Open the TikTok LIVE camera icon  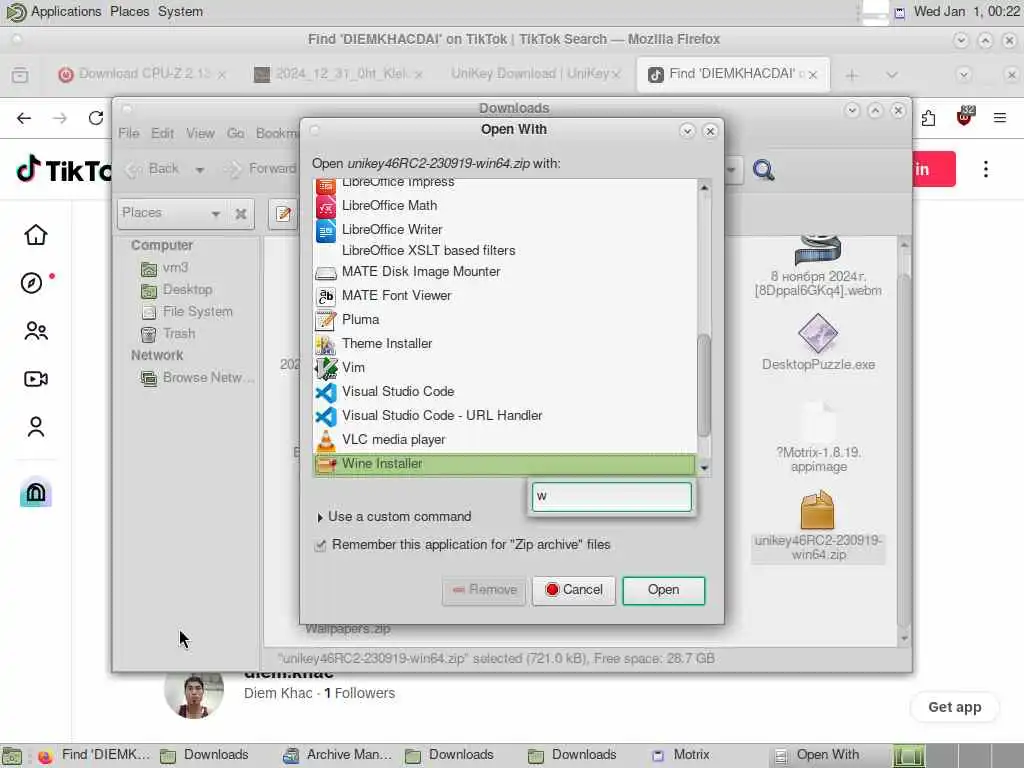pyautogui.click(x=35, y=379)
